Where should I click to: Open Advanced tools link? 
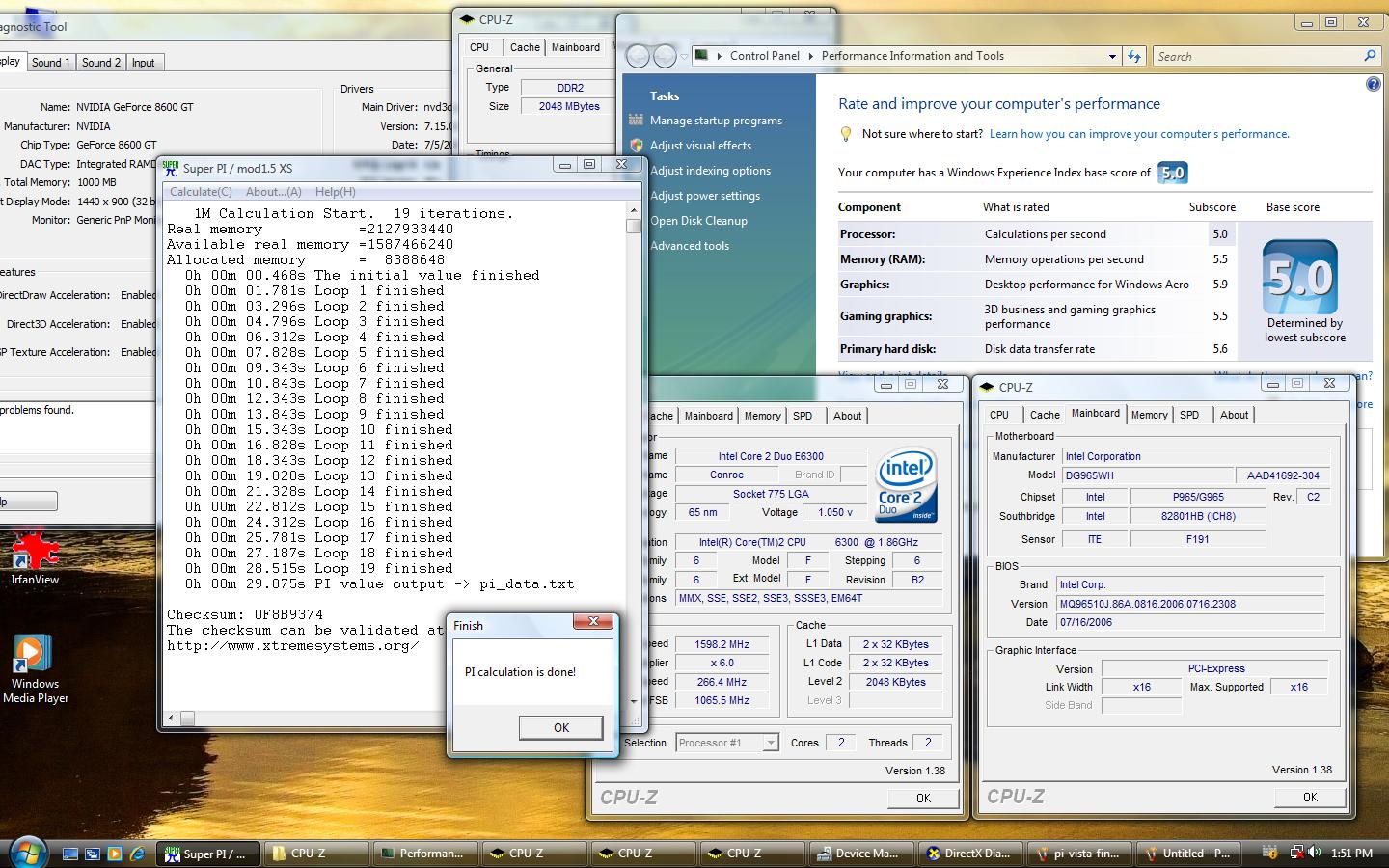pyautogui.click(x=690, y=246)
